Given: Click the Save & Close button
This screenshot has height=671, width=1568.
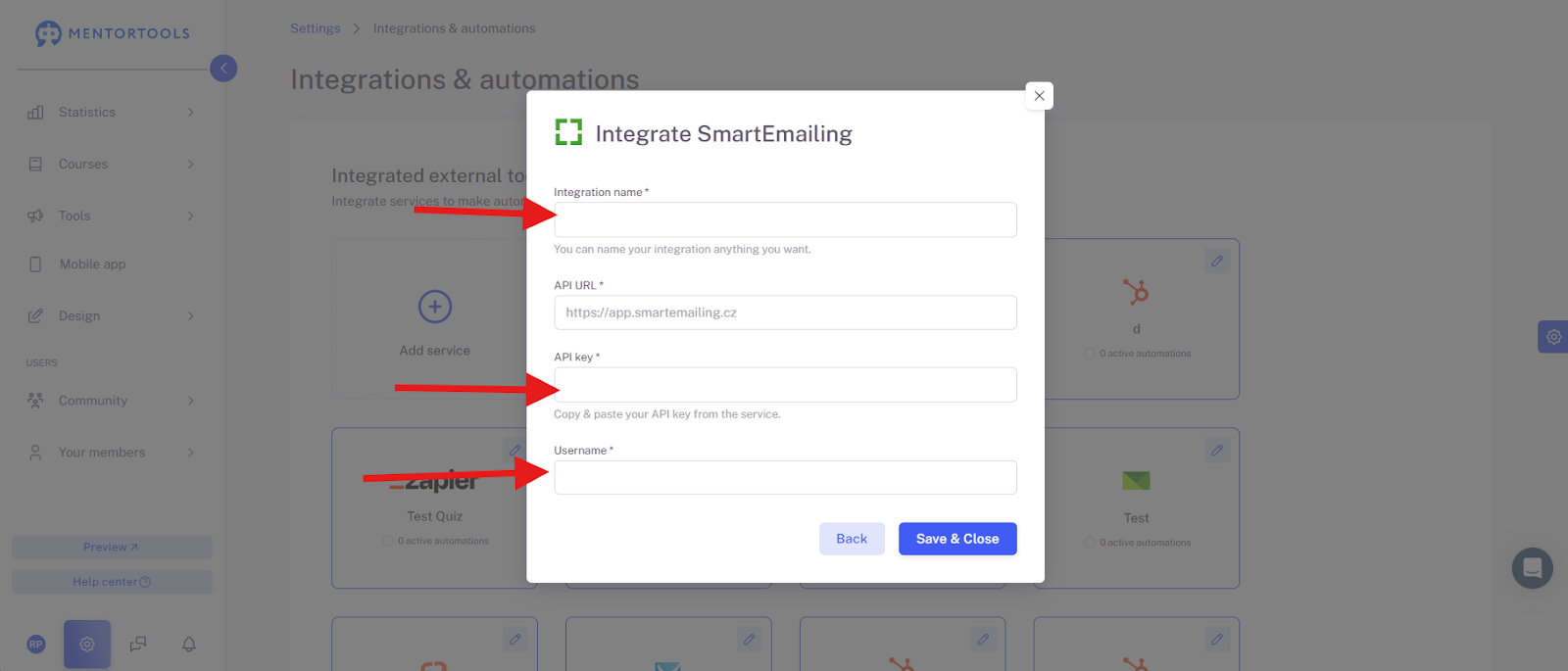Looking at the screenshot, I should [957, 539].
